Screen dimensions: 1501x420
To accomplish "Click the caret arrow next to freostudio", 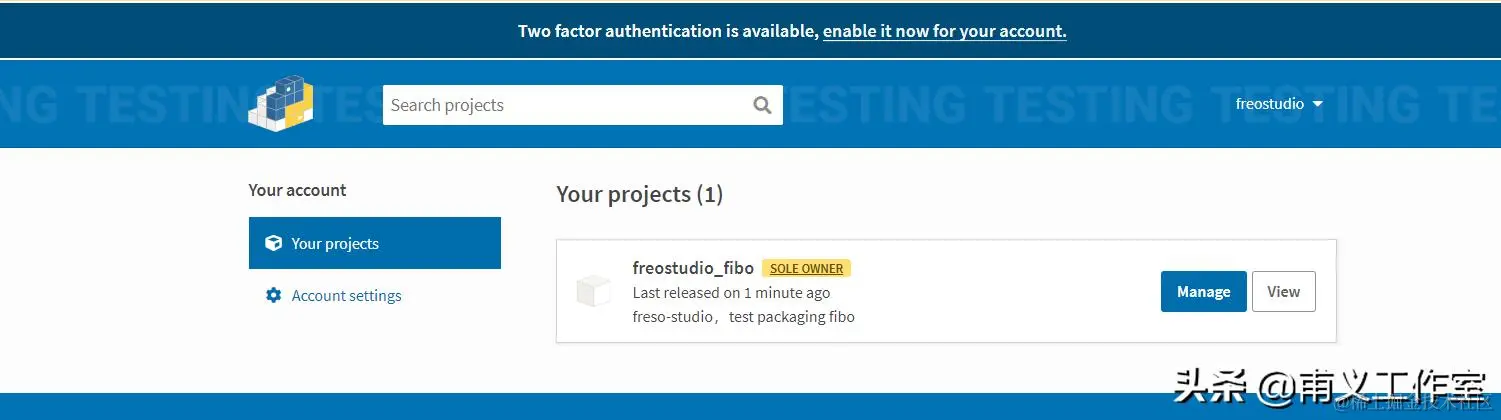I will coord(1317,104).
